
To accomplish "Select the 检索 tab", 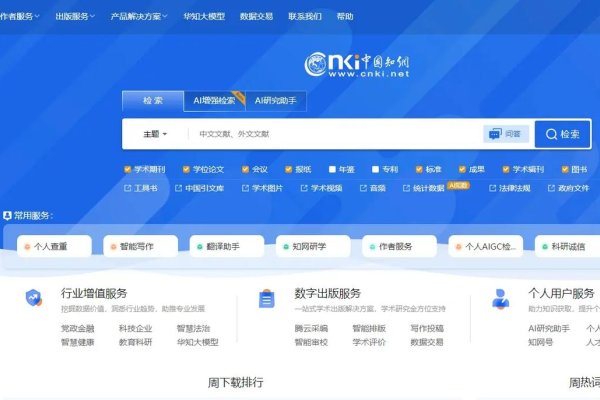I will coord(153,101).
